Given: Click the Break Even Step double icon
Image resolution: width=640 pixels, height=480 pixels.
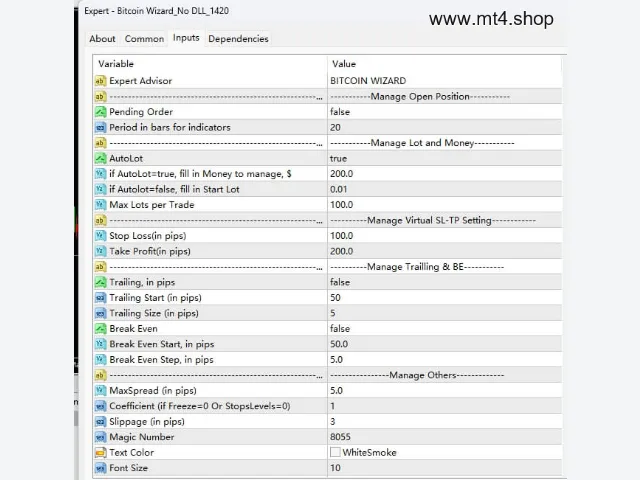Looking at the screenshot, I should pyautogui.click(x=100, y=360).
